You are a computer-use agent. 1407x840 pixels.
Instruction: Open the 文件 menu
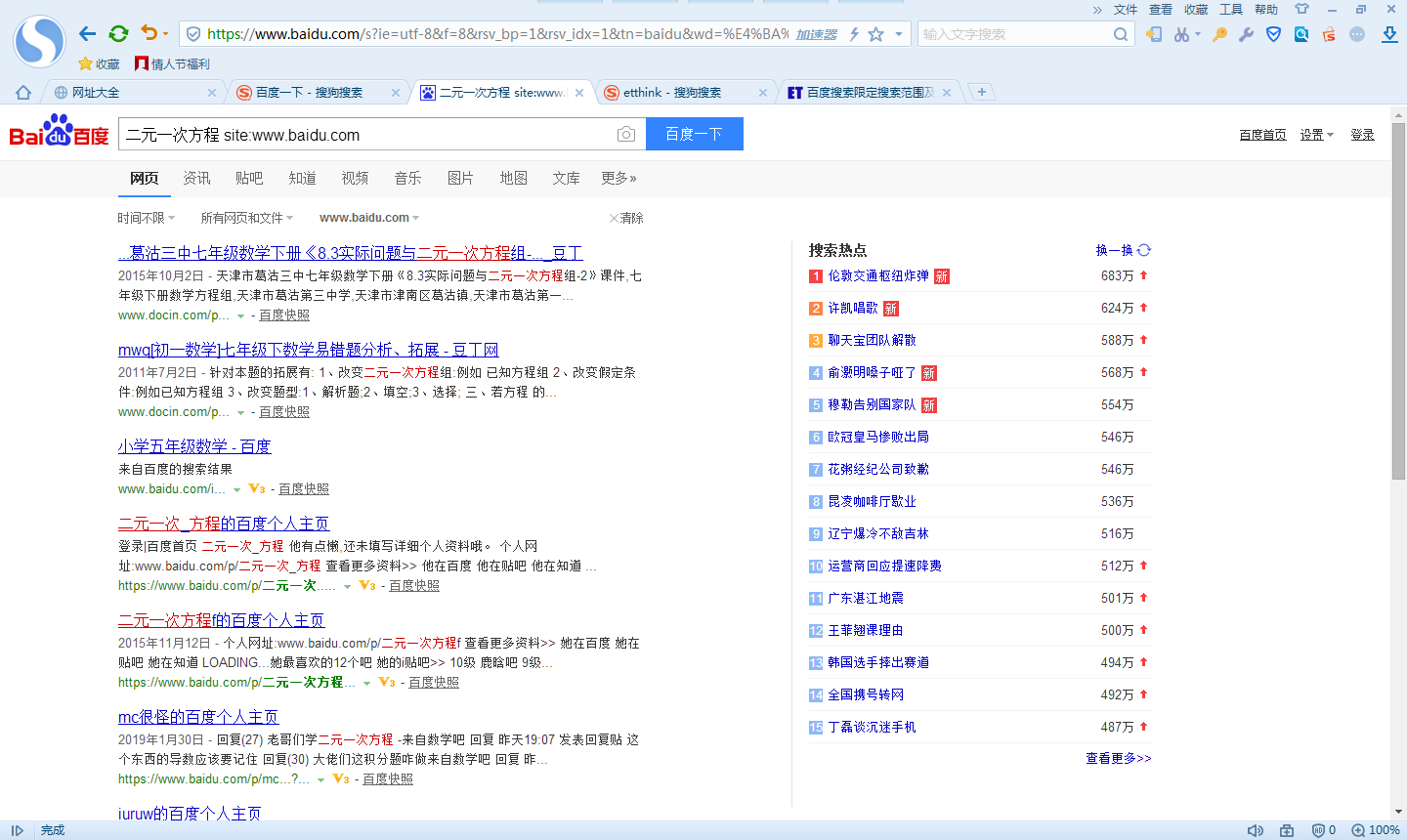click(1126, 9)
